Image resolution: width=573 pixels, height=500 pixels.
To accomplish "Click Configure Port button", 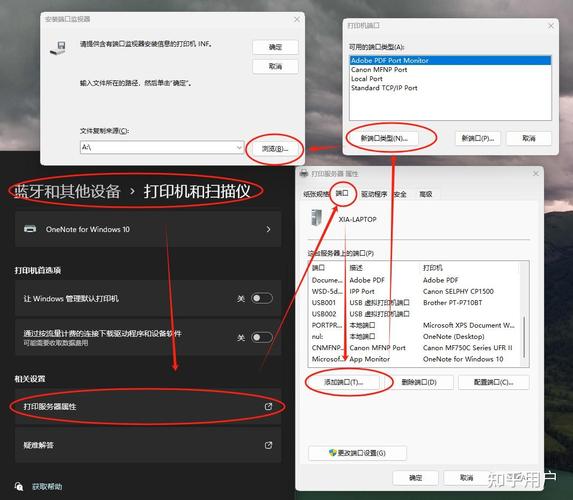I will [494, 382].
